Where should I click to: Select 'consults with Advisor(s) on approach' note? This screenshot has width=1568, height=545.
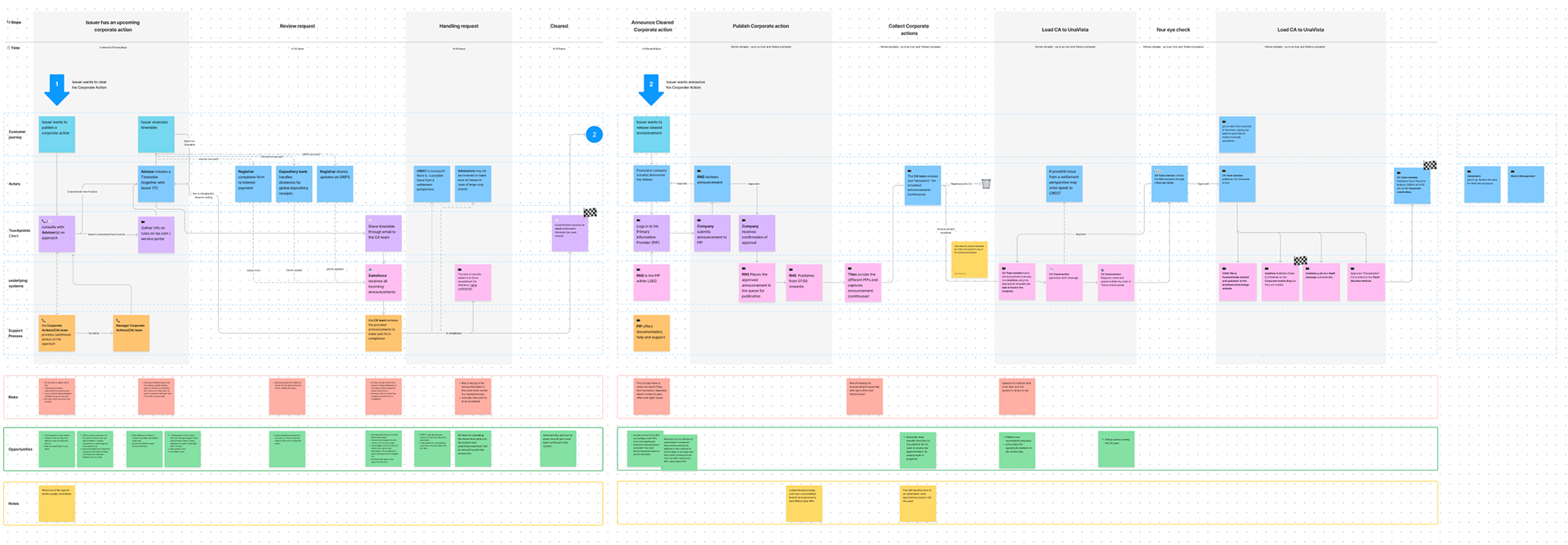[x=56, y=234]
